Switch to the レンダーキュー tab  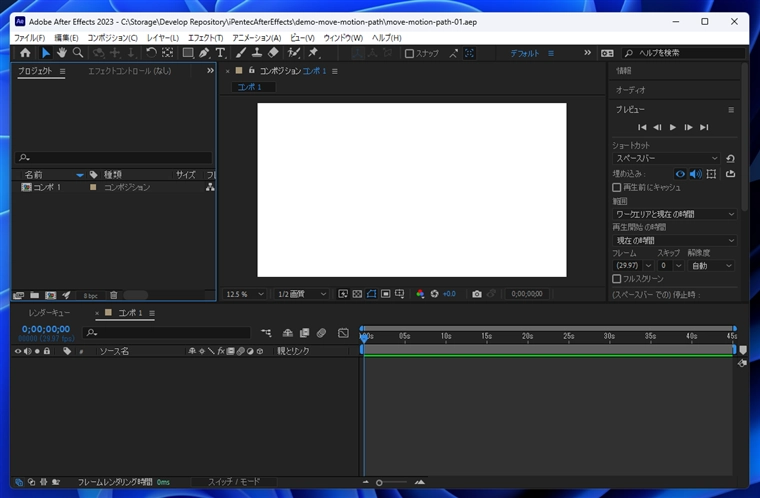coord(49,313)
